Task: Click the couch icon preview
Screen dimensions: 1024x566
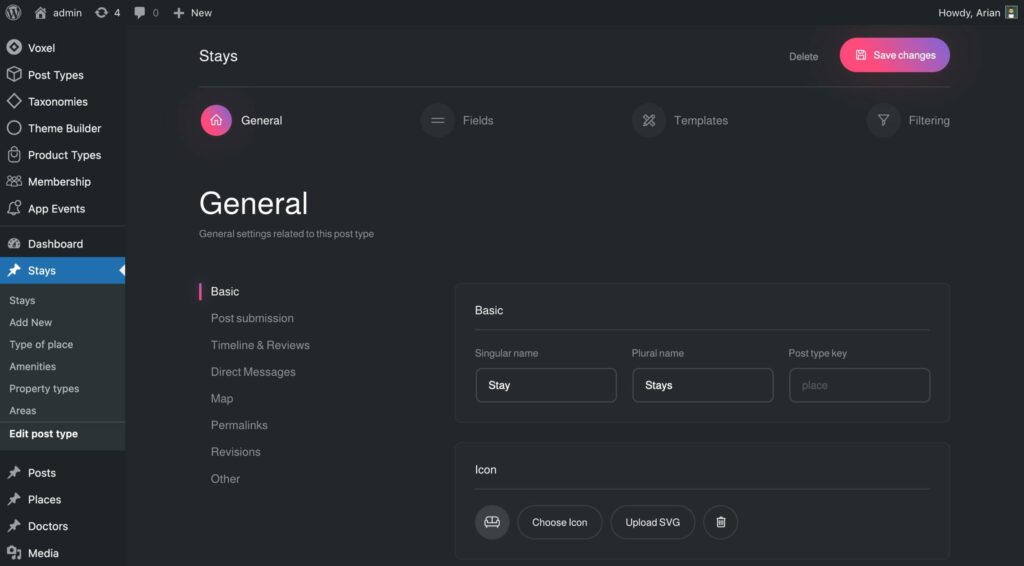Action: 492,522
